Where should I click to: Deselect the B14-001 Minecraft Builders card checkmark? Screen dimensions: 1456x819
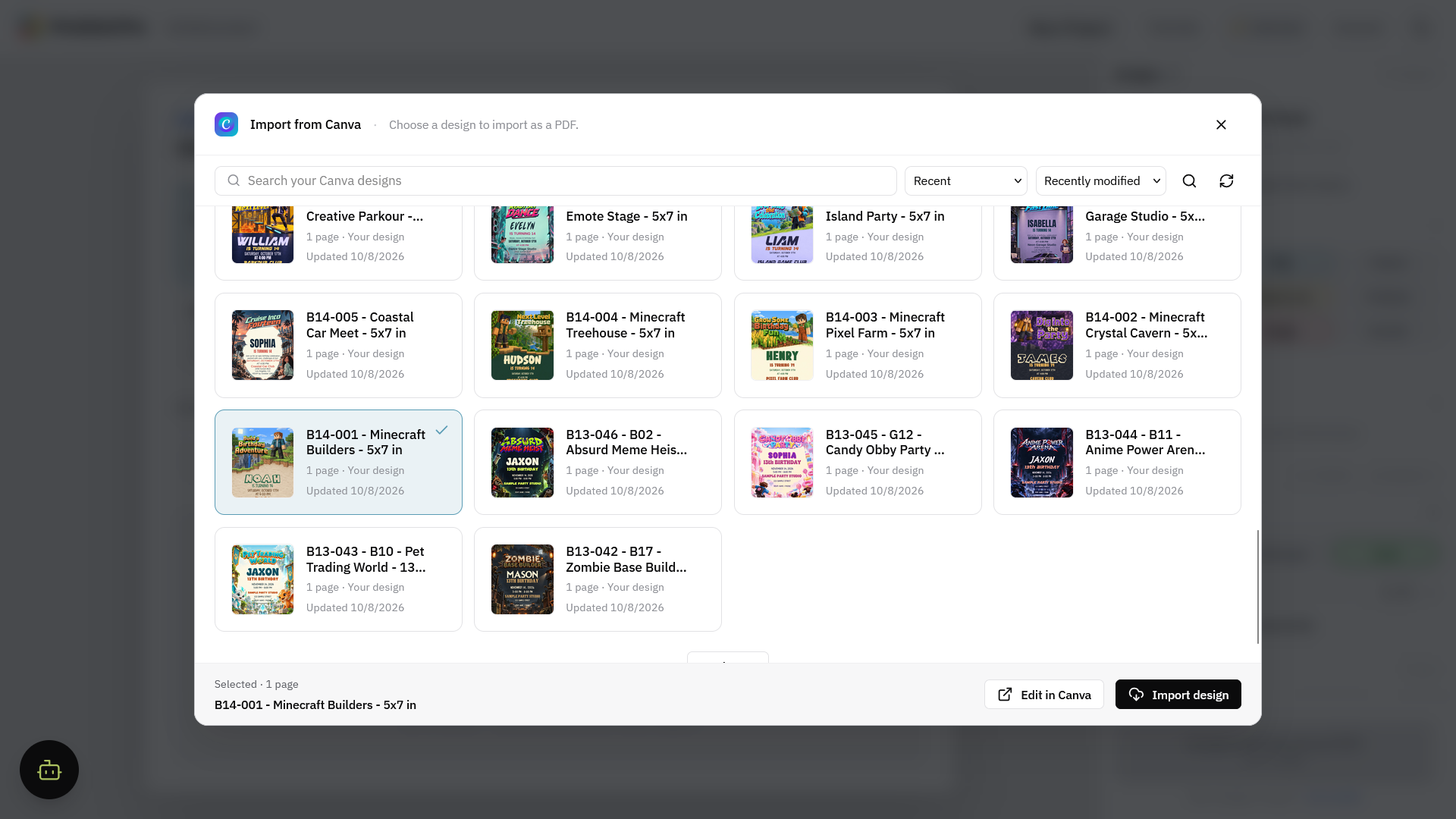point(441,430)
